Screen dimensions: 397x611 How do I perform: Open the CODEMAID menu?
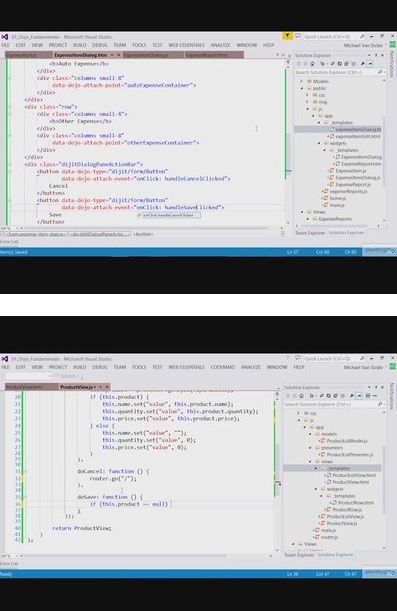pyautogui.click(x=222, y=367)
